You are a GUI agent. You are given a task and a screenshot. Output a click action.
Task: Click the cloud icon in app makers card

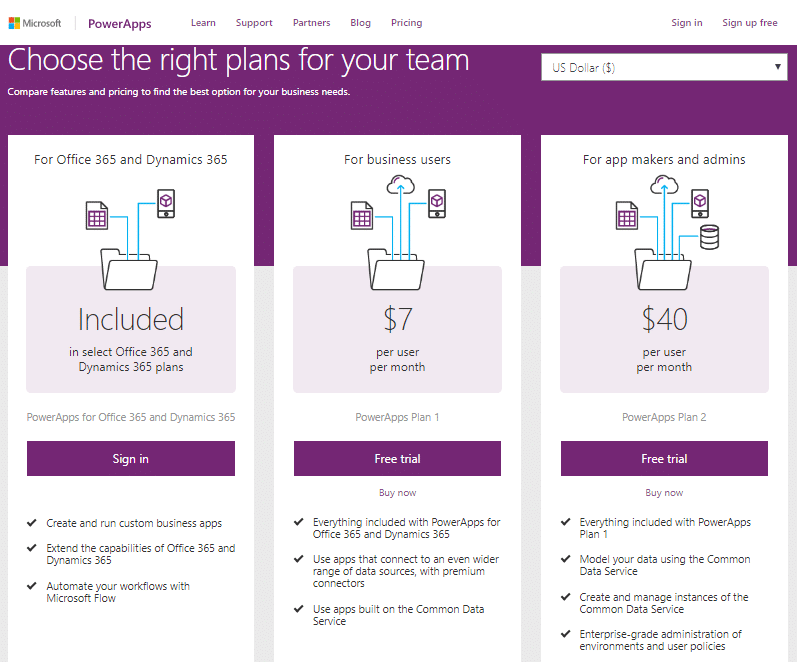(664, 184)
